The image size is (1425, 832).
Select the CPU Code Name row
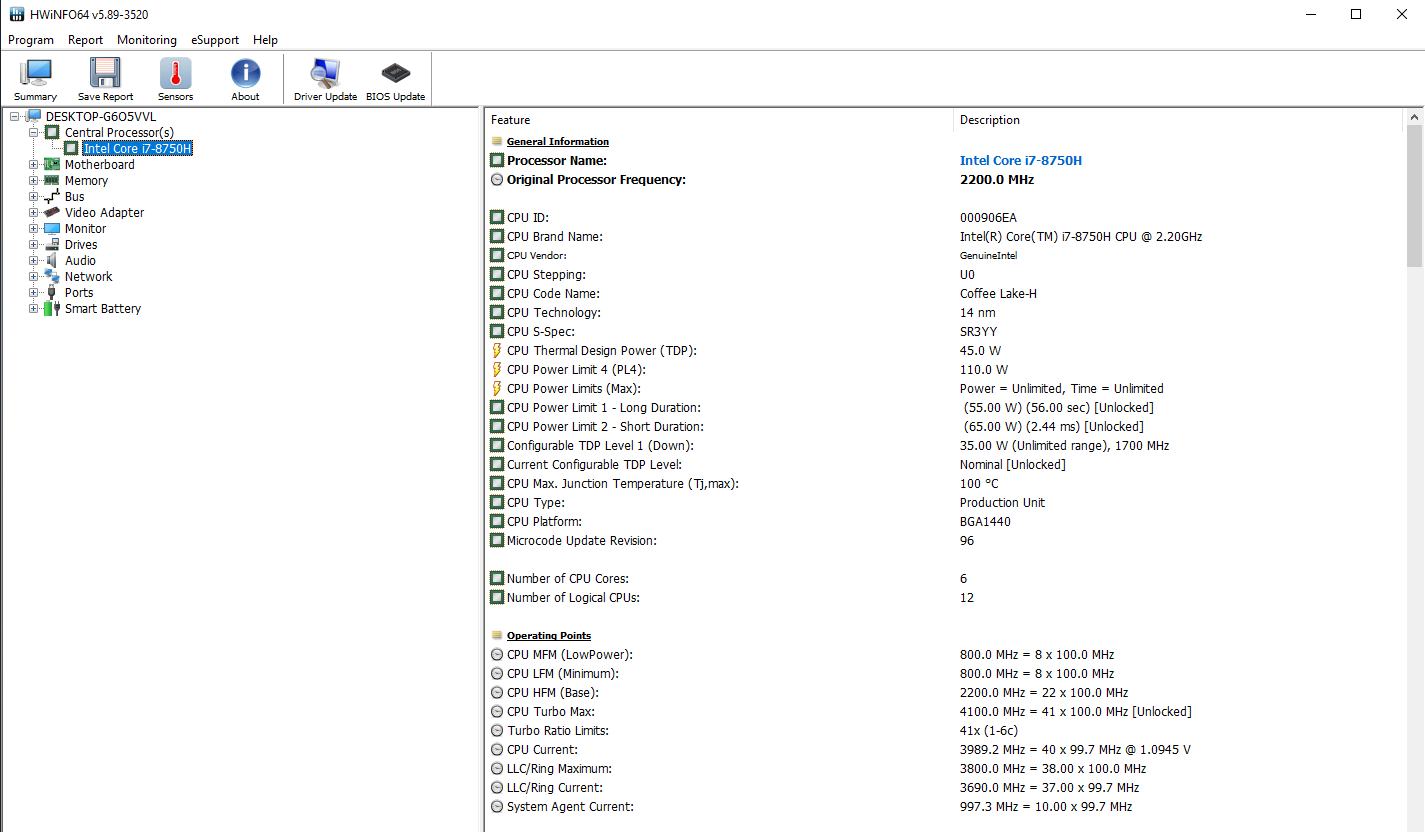coord(946,294)
